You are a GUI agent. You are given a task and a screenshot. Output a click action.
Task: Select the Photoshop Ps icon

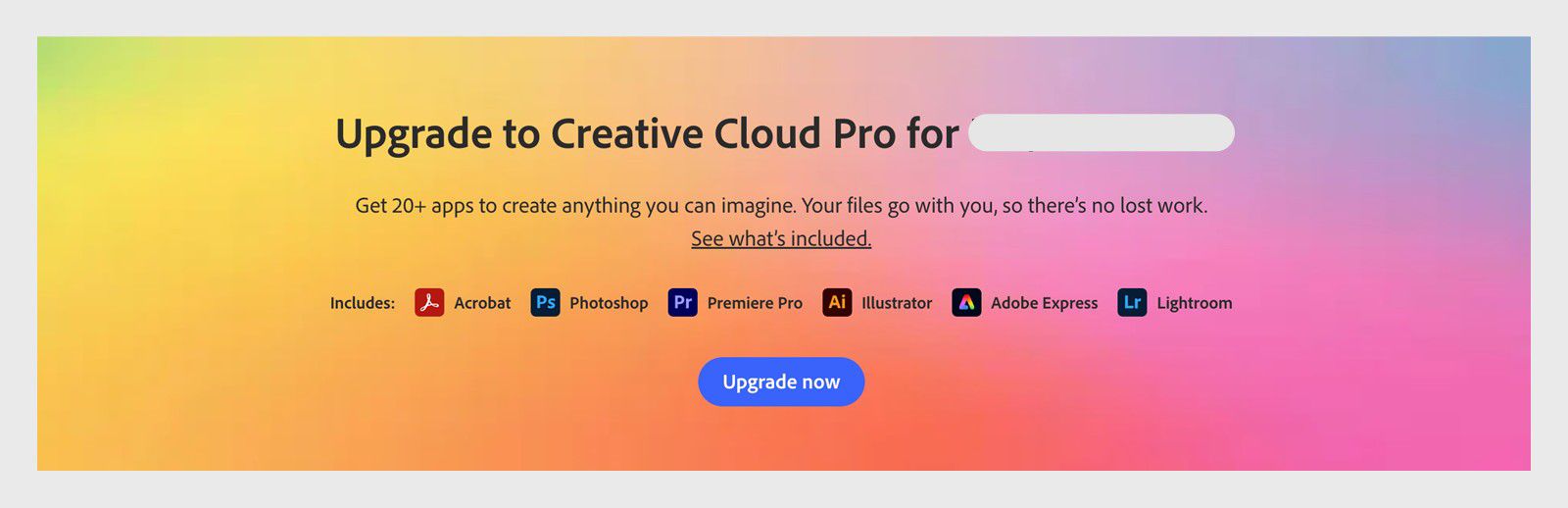click(545, 302)
